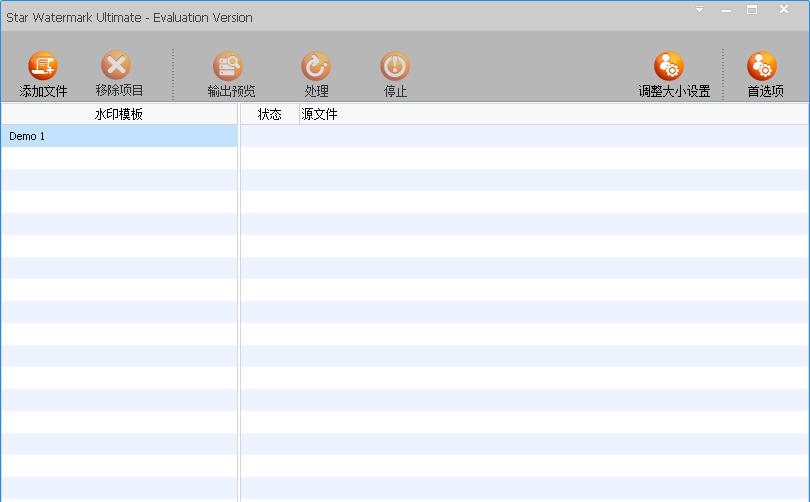Click the splitter between template and file panels
This screenshot has width=810, height=502.
coord(239,300)
